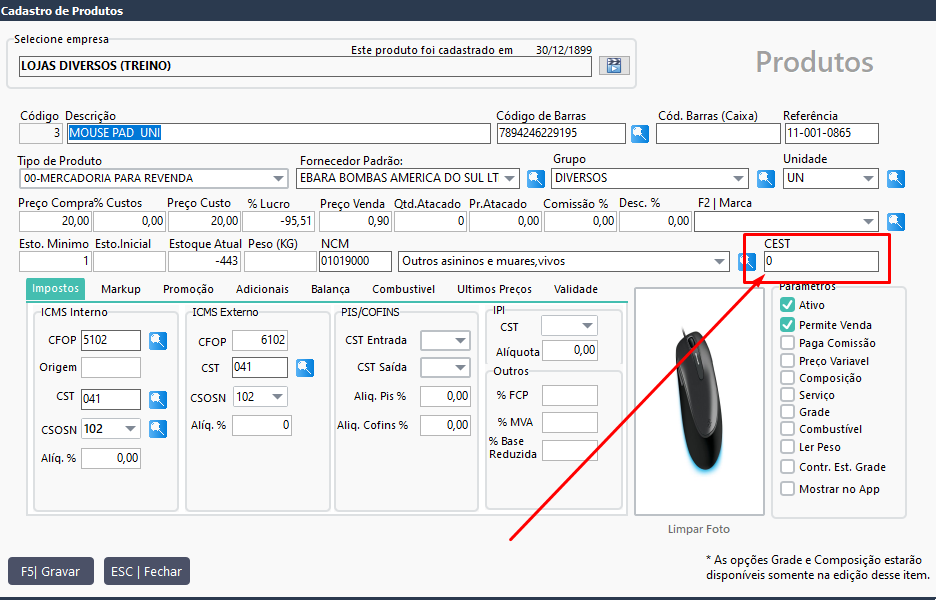Check Contr. Est. Grade option
The width and height of the screenshot is (936, 600).
pyautogui.click(x=787, y=467)
